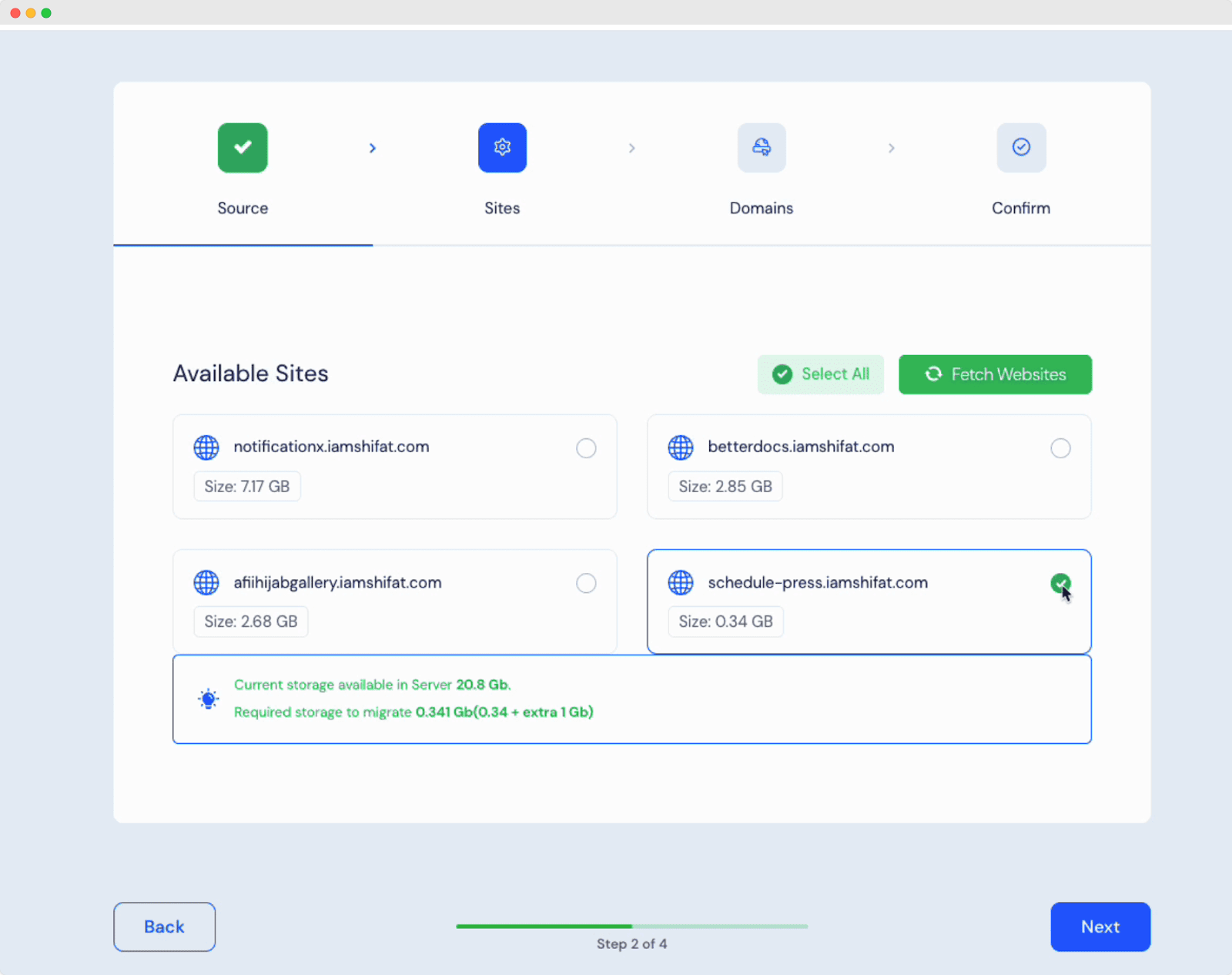Click the Source step checkmark icon

pyautogui.click(x=243, y=147)
